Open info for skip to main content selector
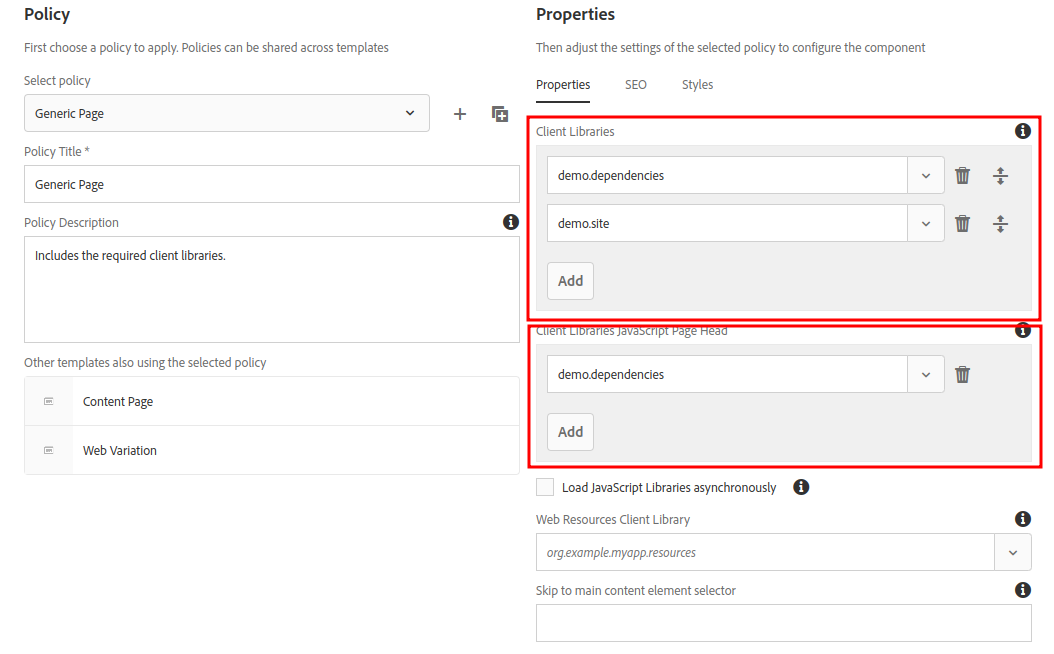The width and height of the screenshot is (1054, 654). tap(1023, 590)
